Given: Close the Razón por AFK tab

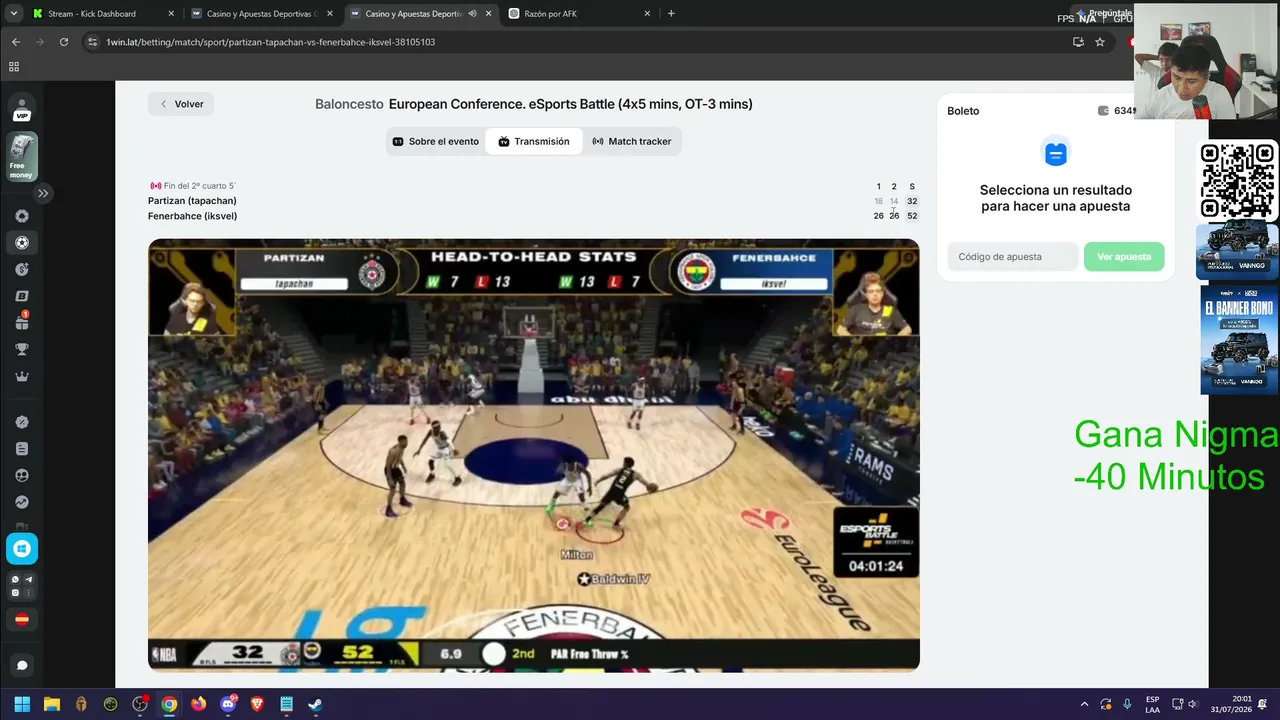Looking at the screenshot, I should [x=647, y=14].
